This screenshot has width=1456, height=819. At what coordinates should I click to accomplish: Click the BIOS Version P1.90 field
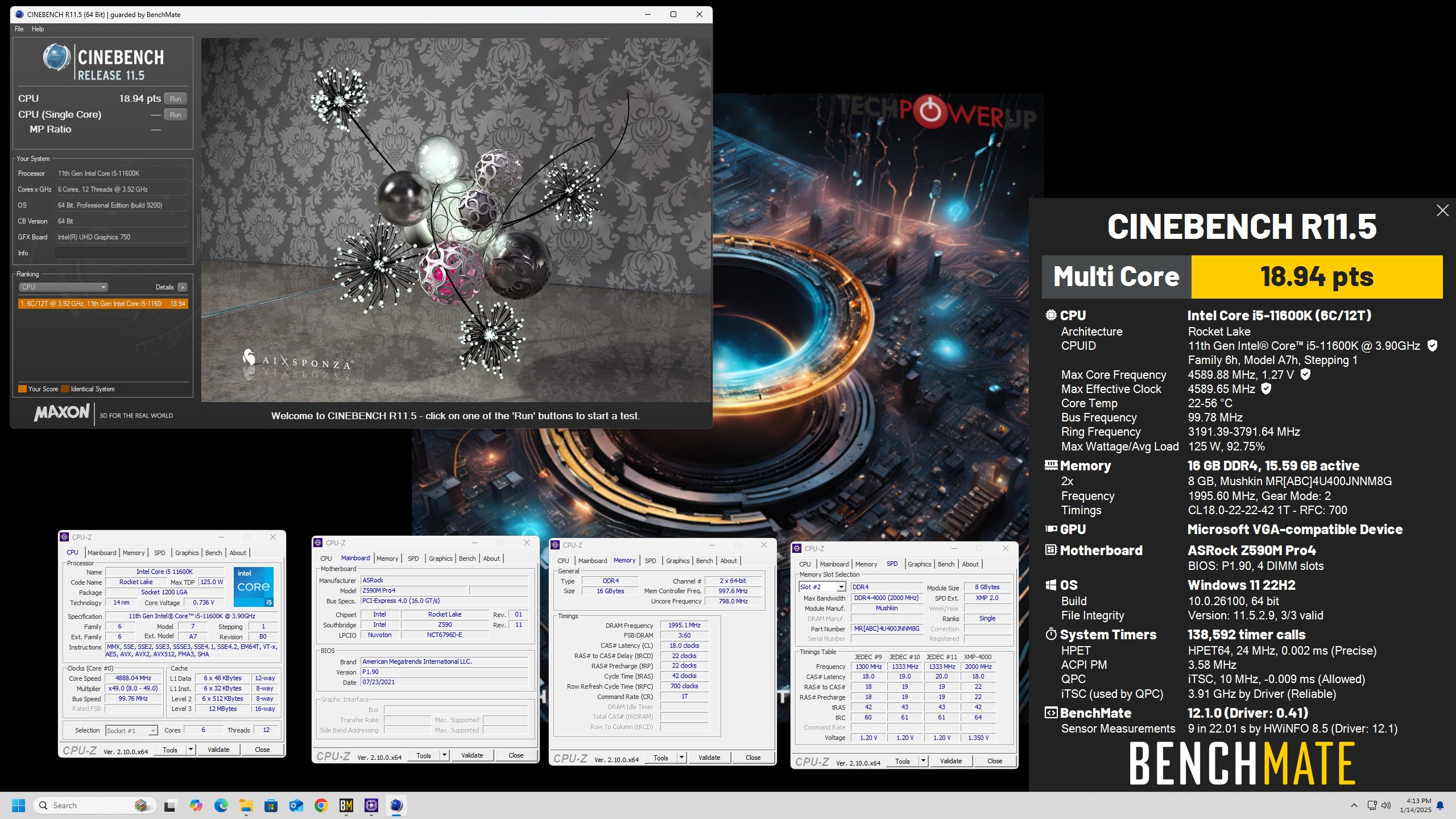click(445, 672)
